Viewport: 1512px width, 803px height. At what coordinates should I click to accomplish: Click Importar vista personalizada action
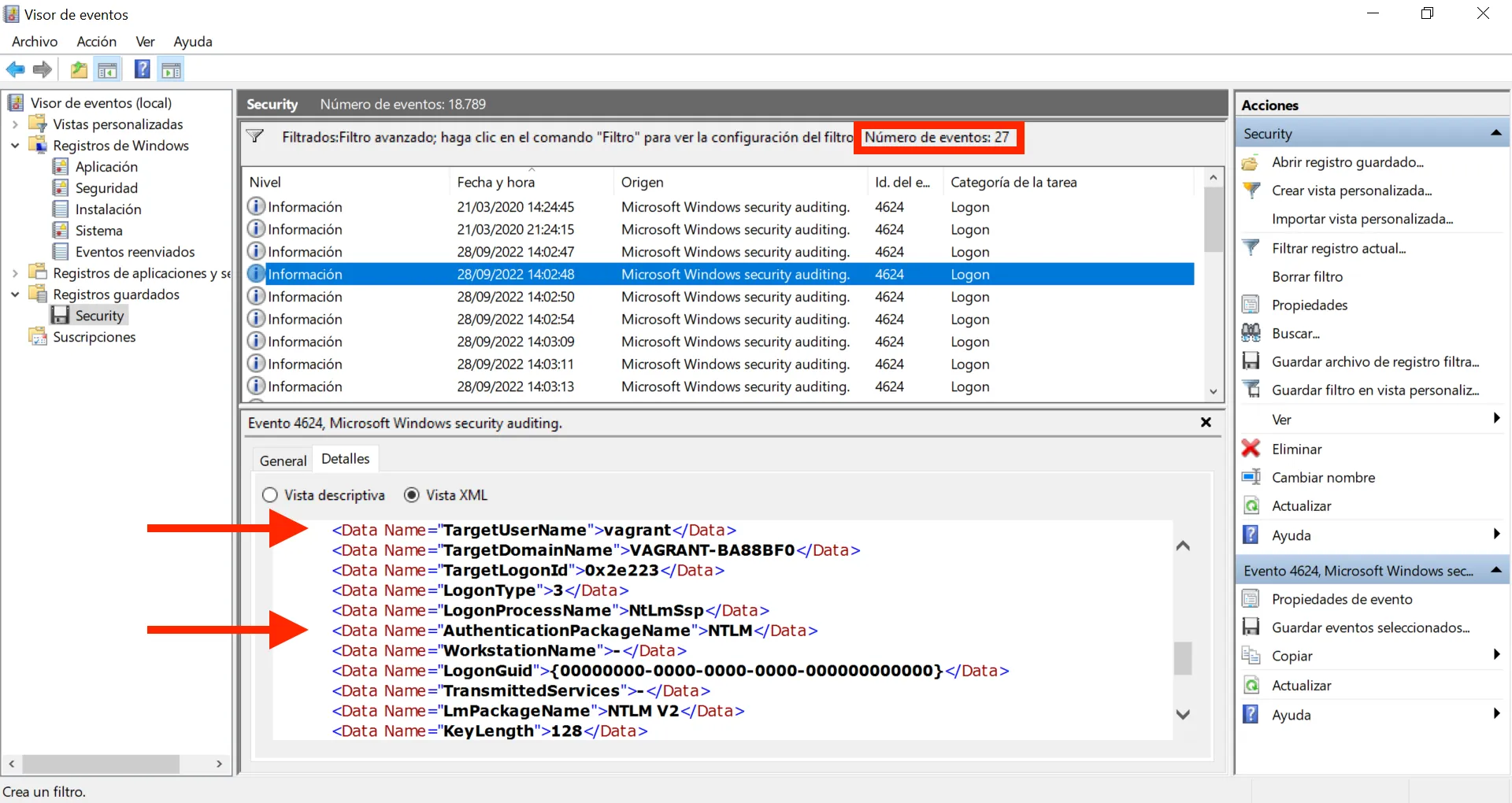[x=1362, y=219]
